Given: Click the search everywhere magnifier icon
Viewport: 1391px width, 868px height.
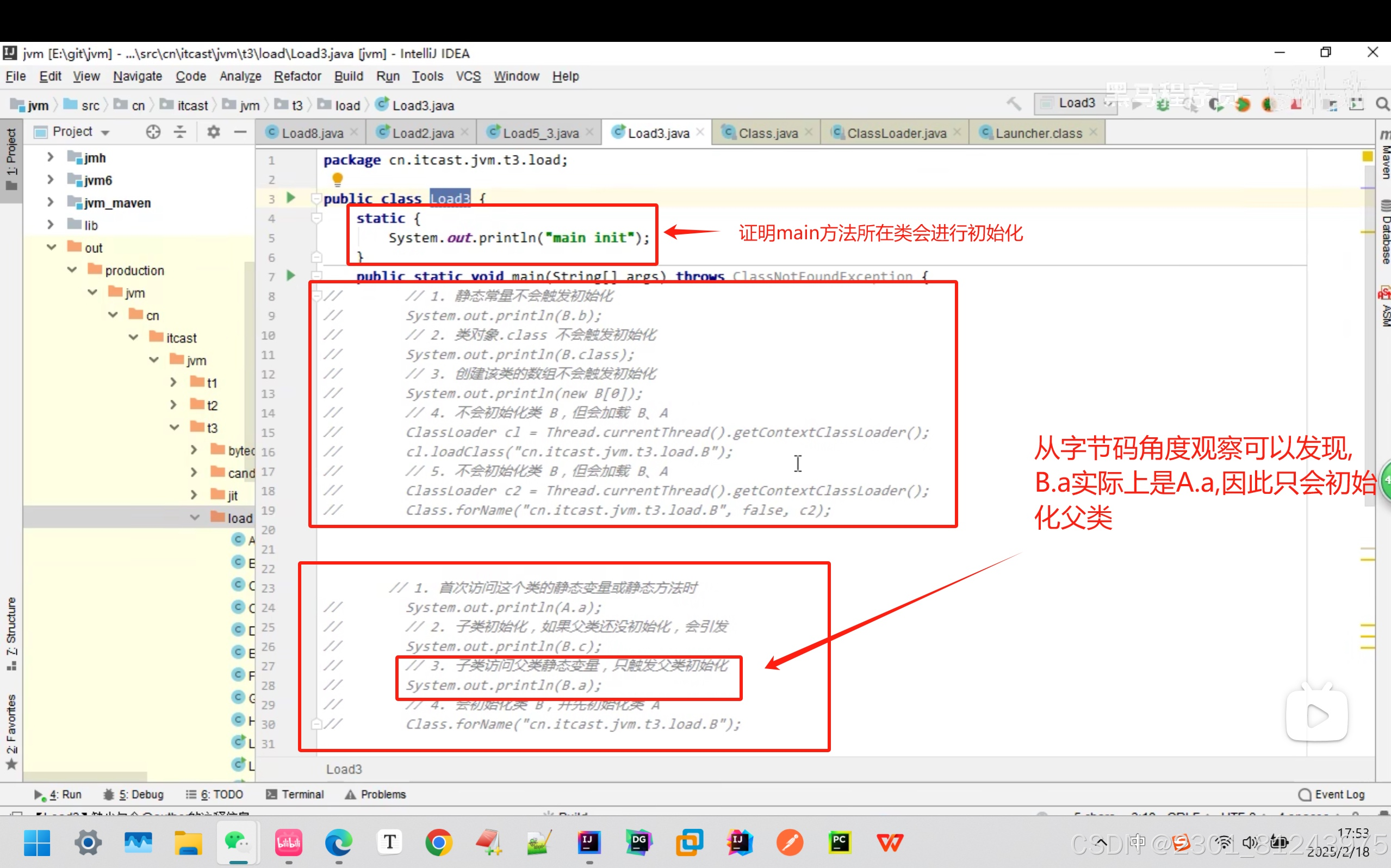Looking at the screenshot, I should tap(1382, 104).
